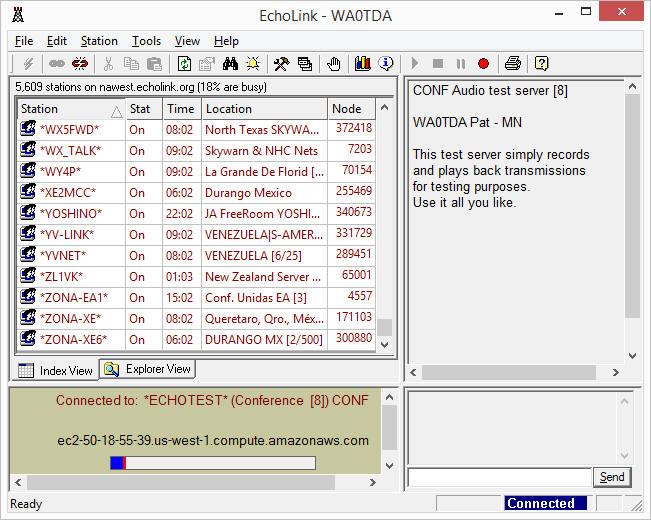This screenshot has width=651, height=520.
Task: Sort by the Station column header
Action: (x=71, y=109)
